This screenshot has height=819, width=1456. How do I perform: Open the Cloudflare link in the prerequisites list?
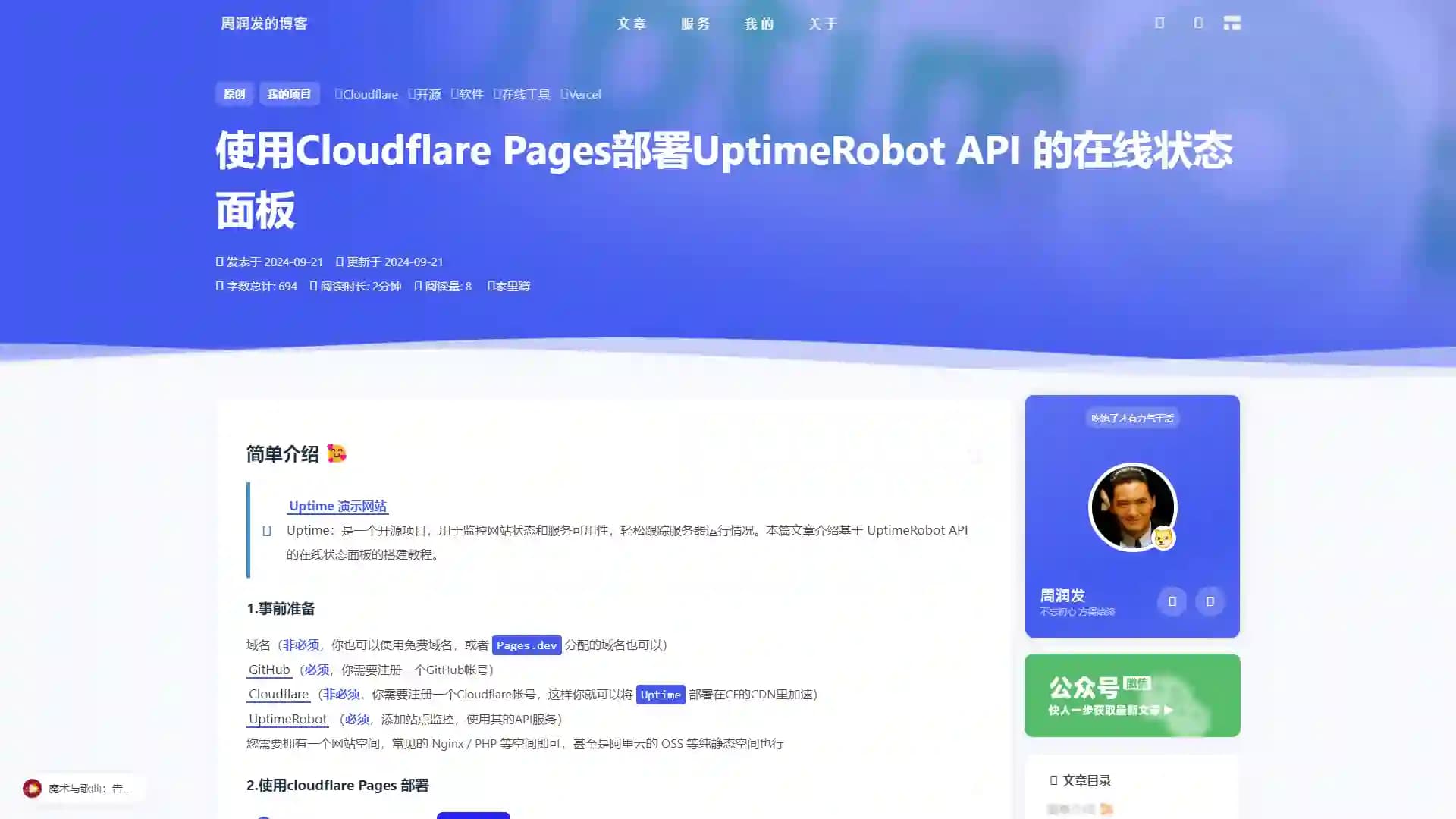tap(278, 694)
